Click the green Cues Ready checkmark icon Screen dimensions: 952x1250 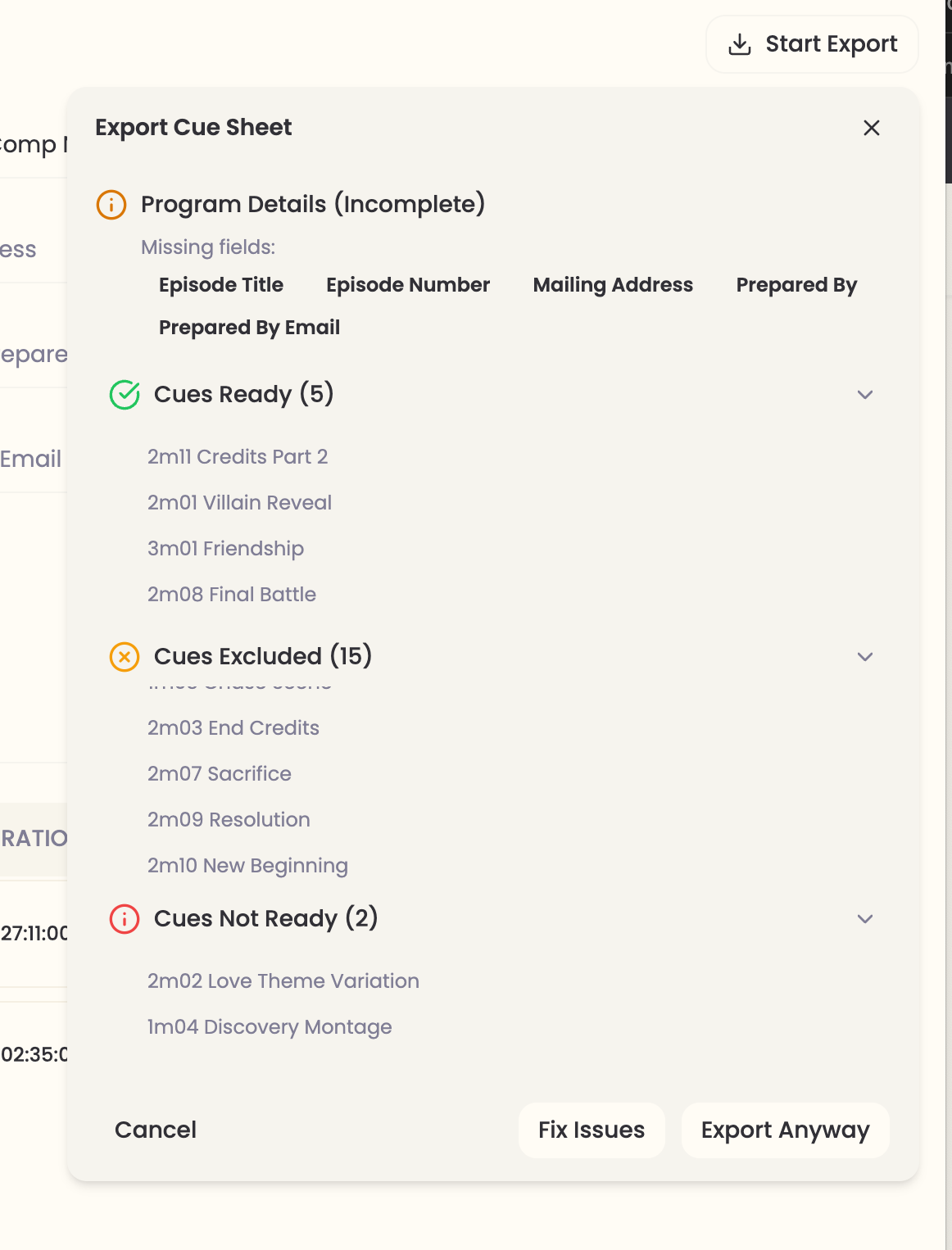pos(125,395)
